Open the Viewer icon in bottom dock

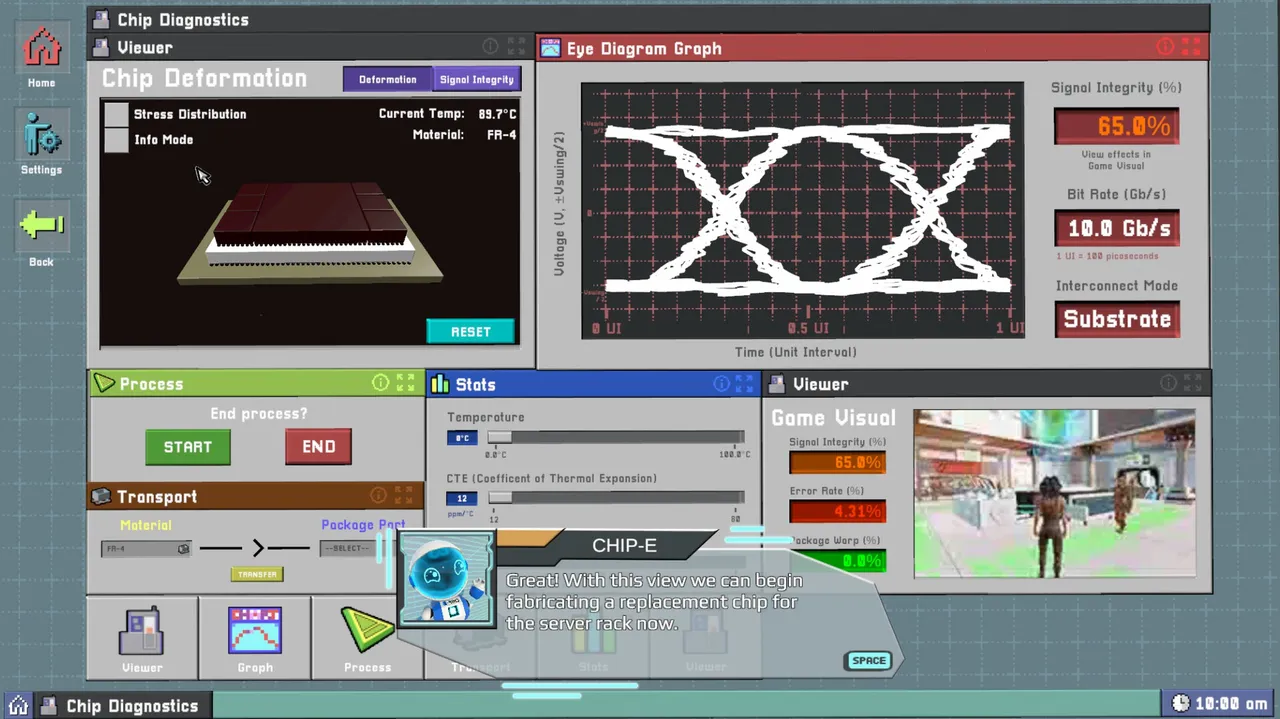point(142,637)
